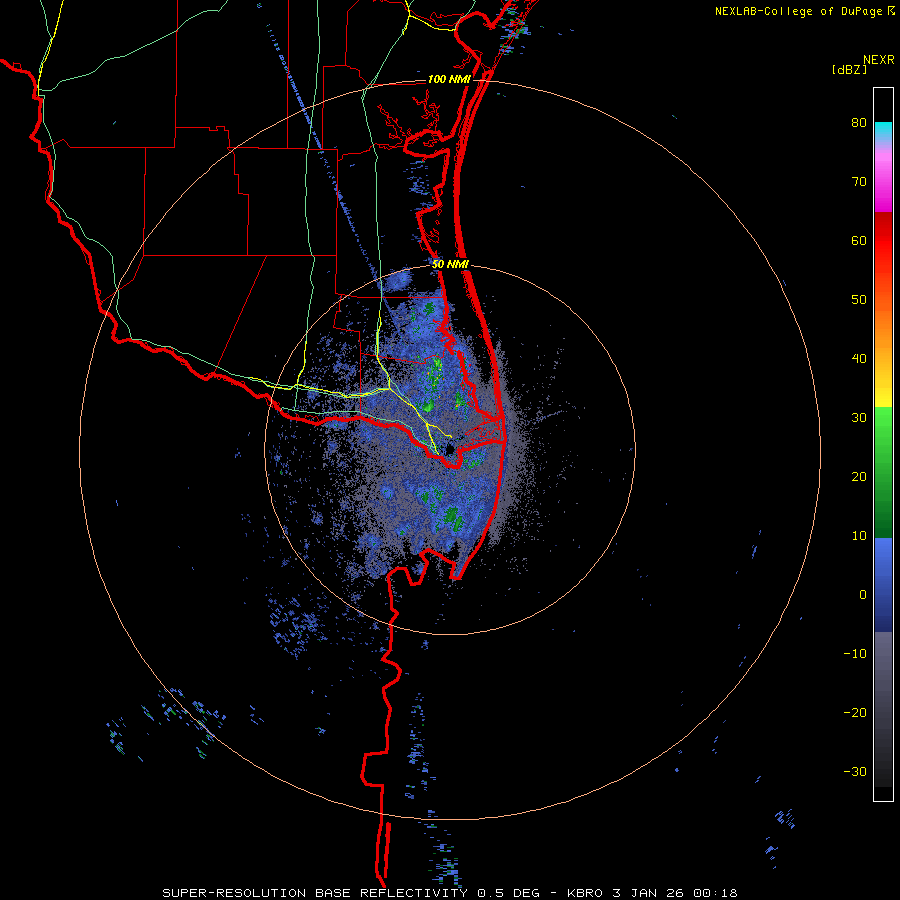Pick the magenta segment of the color bar
The height and width of the screenshot is (900, 900).
coord(883,187)
